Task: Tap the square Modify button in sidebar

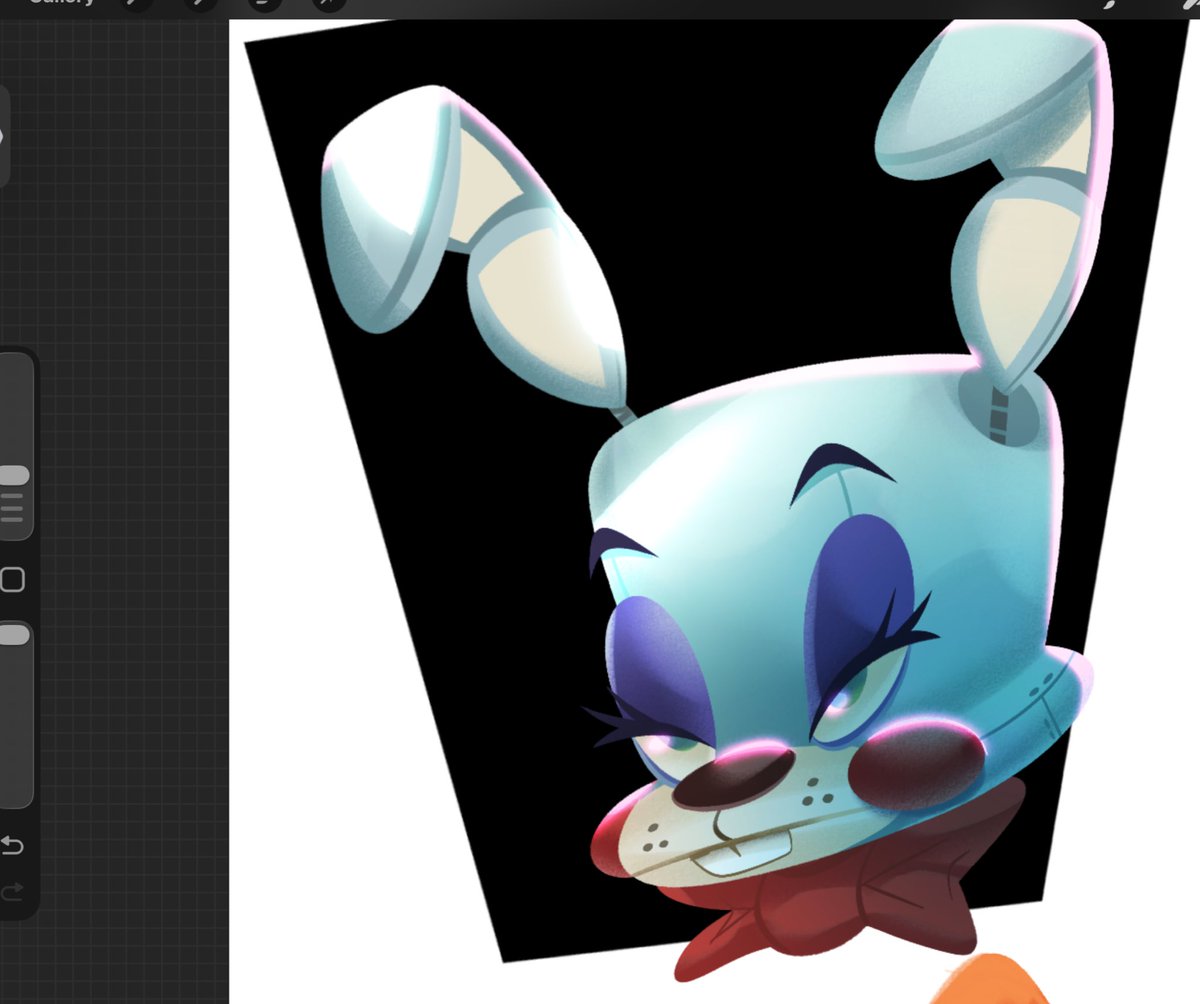Action: click(12, 580)
